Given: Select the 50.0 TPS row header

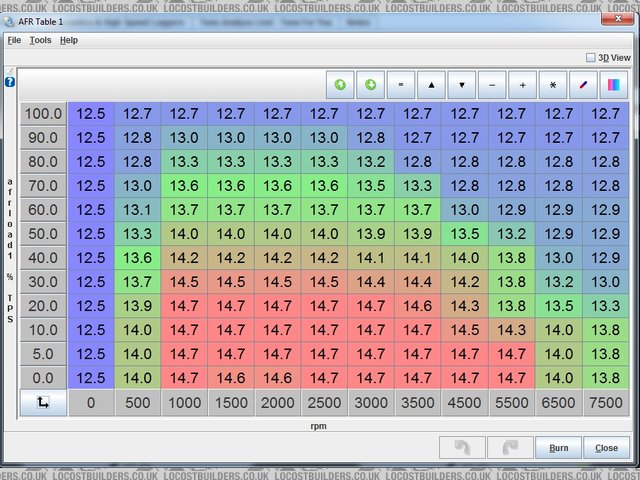Looking at the screenshot, I should pos(43,234).
